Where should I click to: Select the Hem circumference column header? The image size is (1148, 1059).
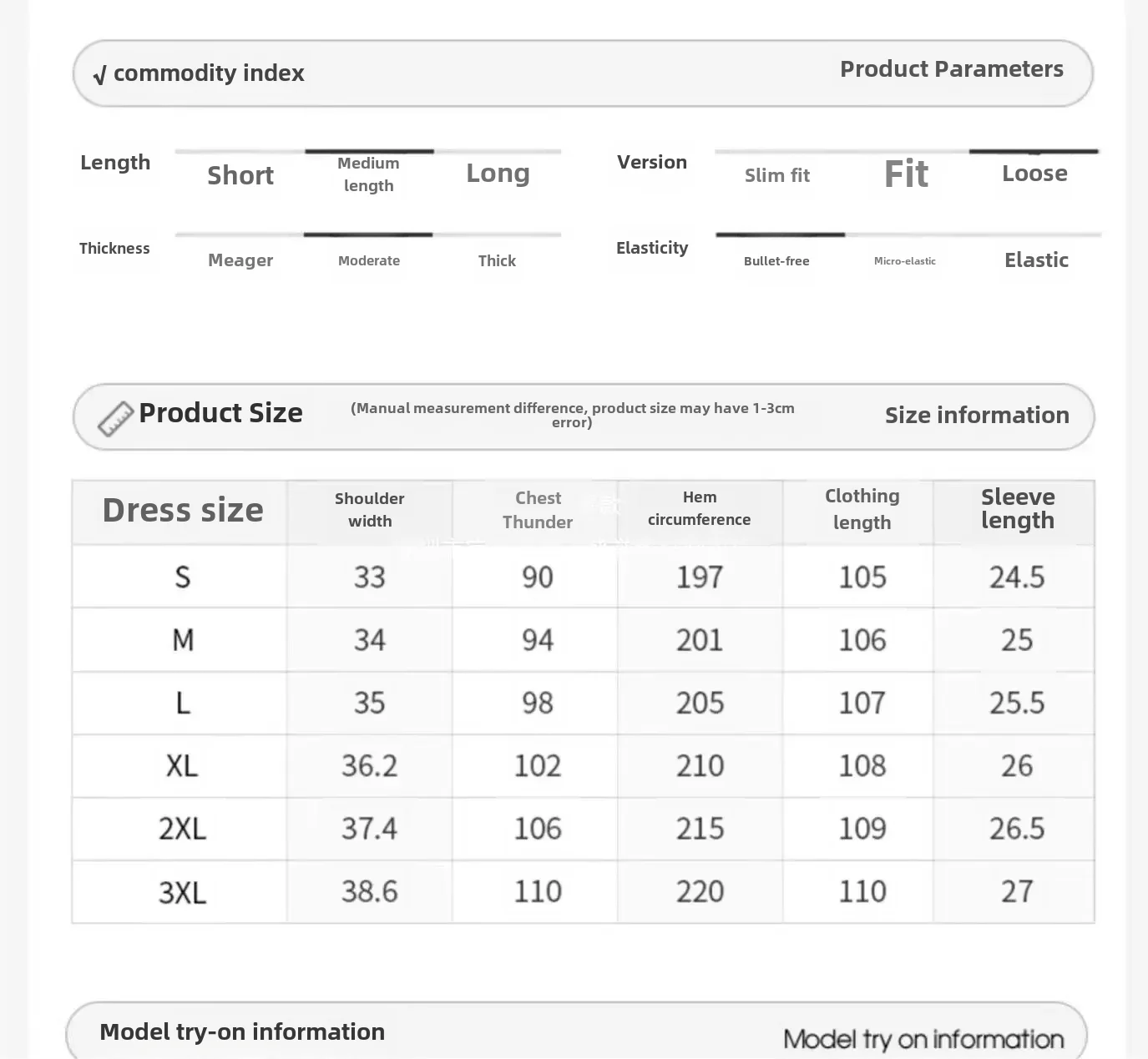(699, 508)
